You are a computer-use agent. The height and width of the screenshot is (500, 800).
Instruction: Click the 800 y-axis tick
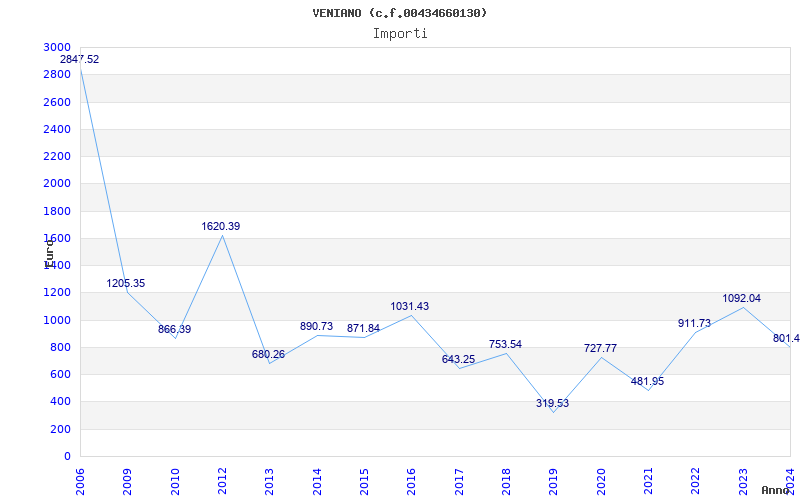click(x=60, y=347)
